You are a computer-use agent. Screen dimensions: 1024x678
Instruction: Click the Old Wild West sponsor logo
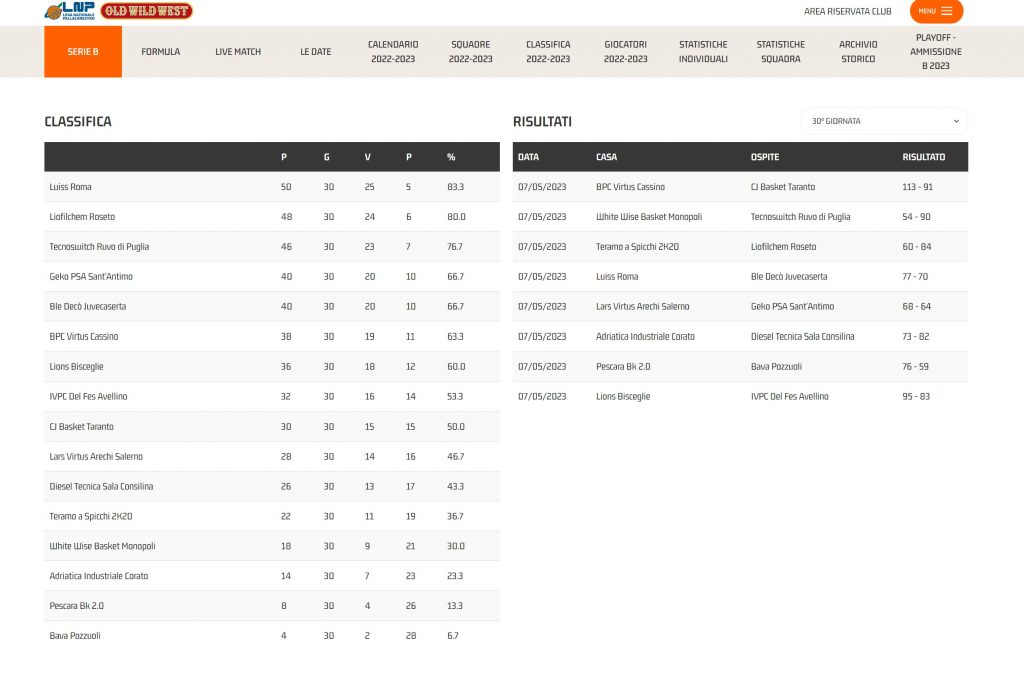point(146,10)
